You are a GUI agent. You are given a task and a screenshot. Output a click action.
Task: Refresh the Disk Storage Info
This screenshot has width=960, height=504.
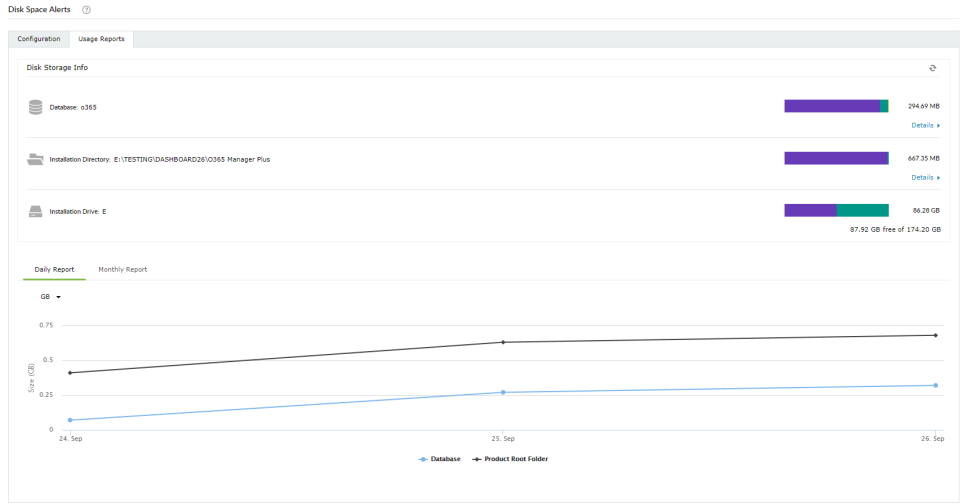tap(932, 68)
